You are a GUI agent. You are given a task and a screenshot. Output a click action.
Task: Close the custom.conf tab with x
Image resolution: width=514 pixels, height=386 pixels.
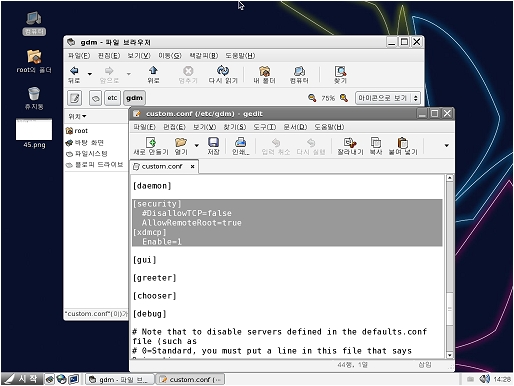point(192,166)
